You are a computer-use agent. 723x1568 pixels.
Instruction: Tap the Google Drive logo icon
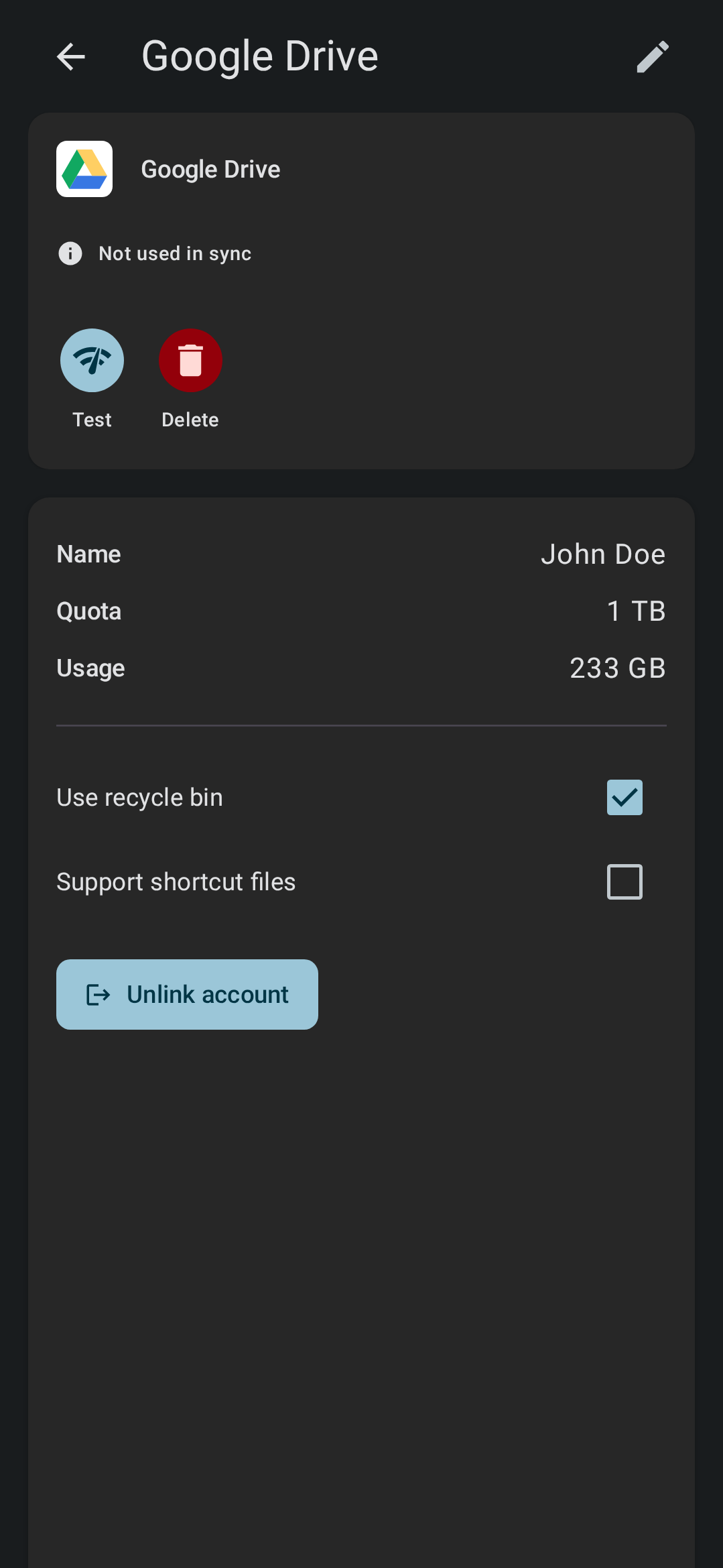84,169
